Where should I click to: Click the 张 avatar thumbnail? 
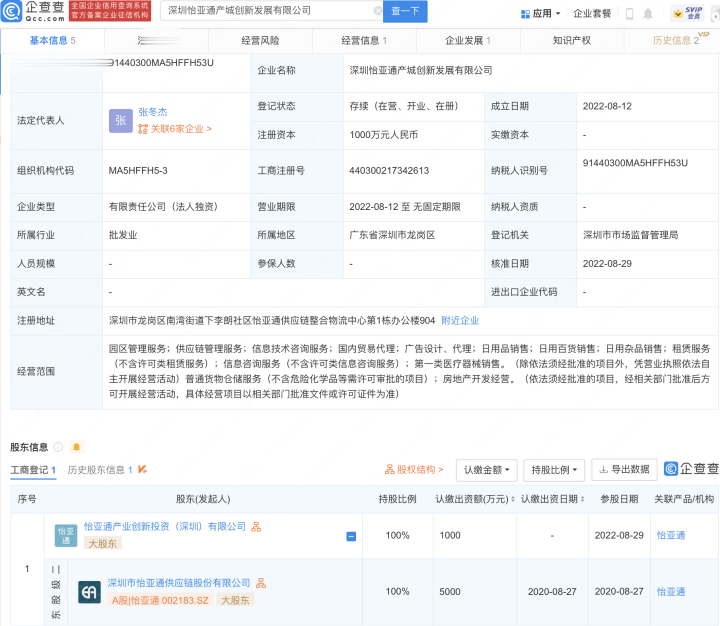[121, 121]
